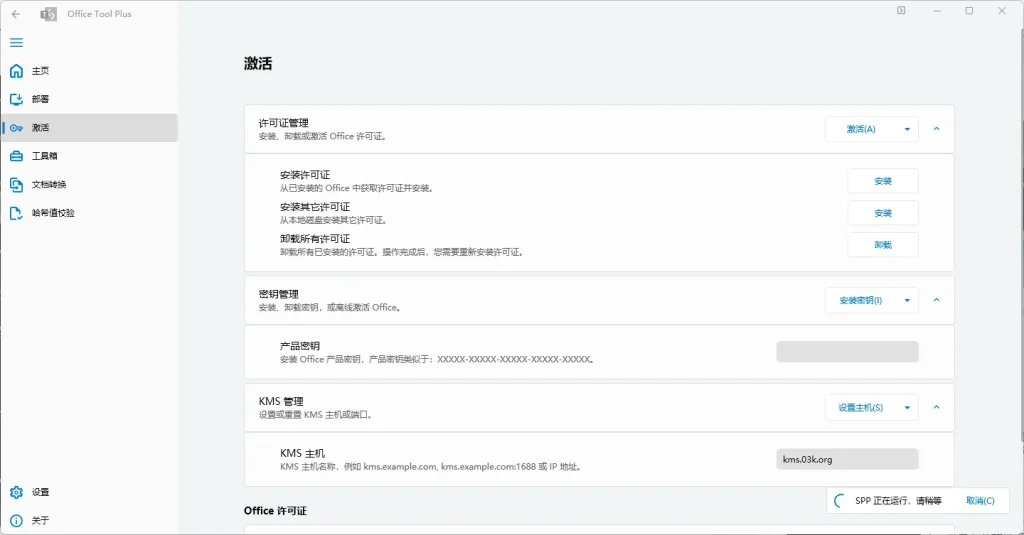This screenshot has height=535, width=1024.
Task: Open the 工具箱 navigation item
Action: click(89, 156)
